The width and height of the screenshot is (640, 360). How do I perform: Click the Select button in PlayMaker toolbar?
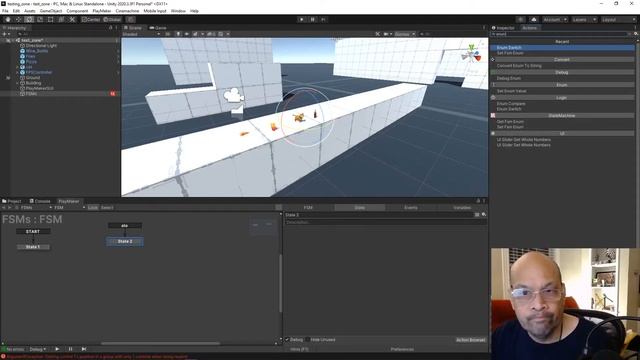107,207
